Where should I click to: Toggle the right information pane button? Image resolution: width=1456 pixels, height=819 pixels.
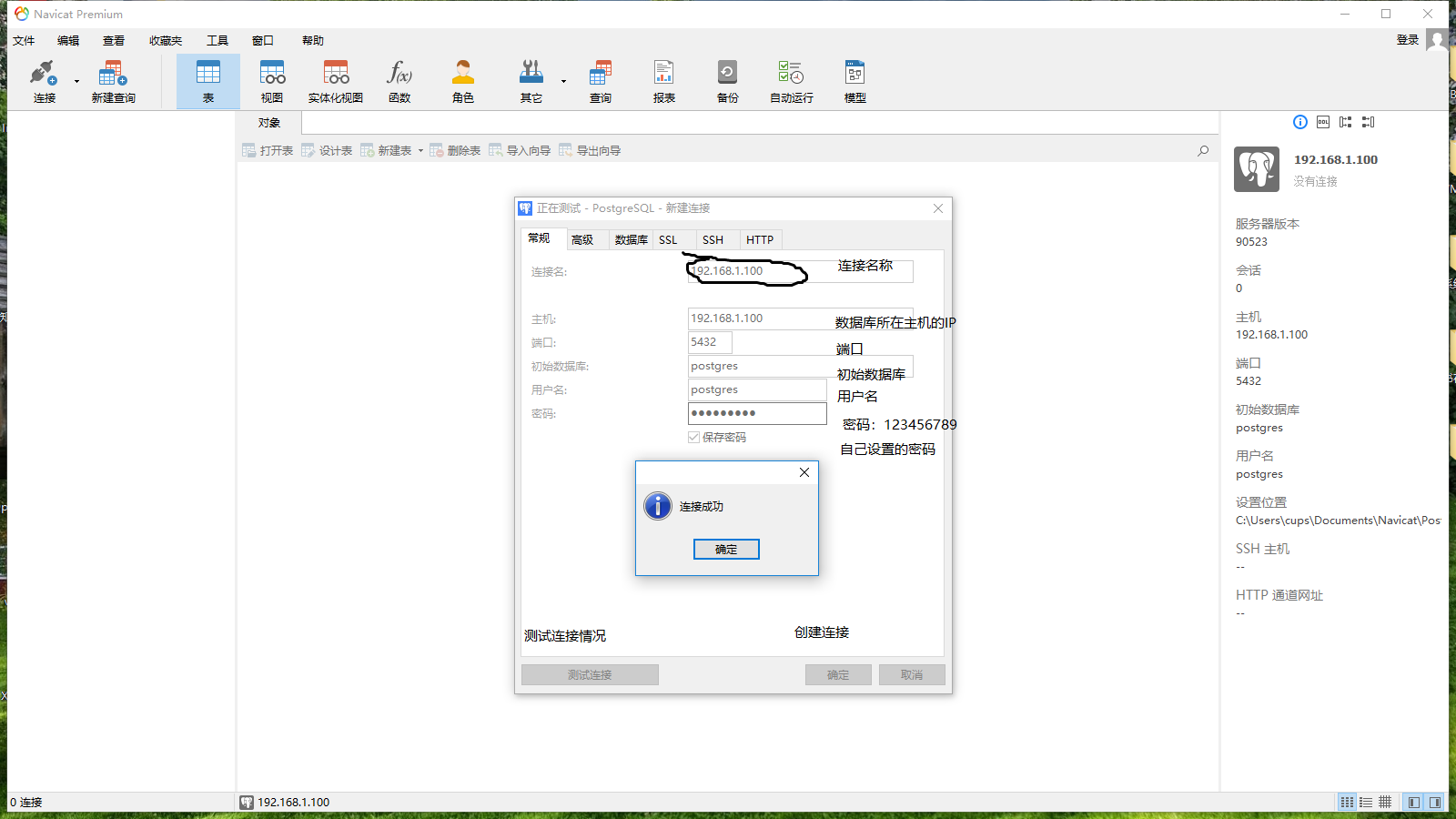1435,802
